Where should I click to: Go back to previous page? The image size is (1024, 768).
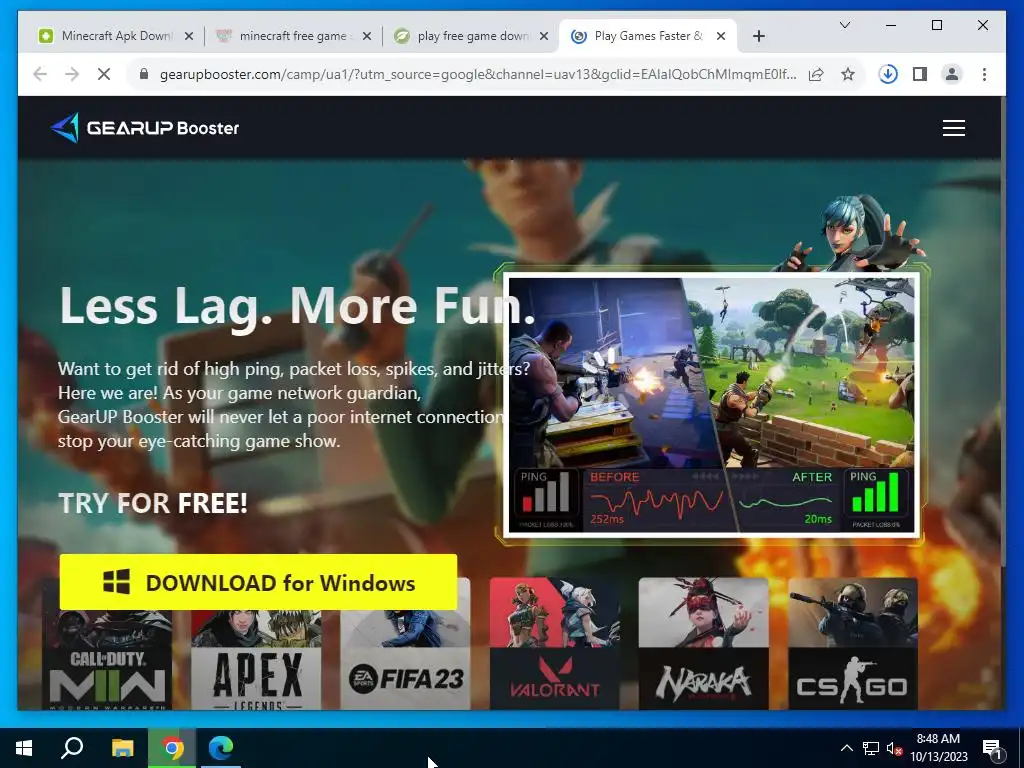tap(40, 74)
